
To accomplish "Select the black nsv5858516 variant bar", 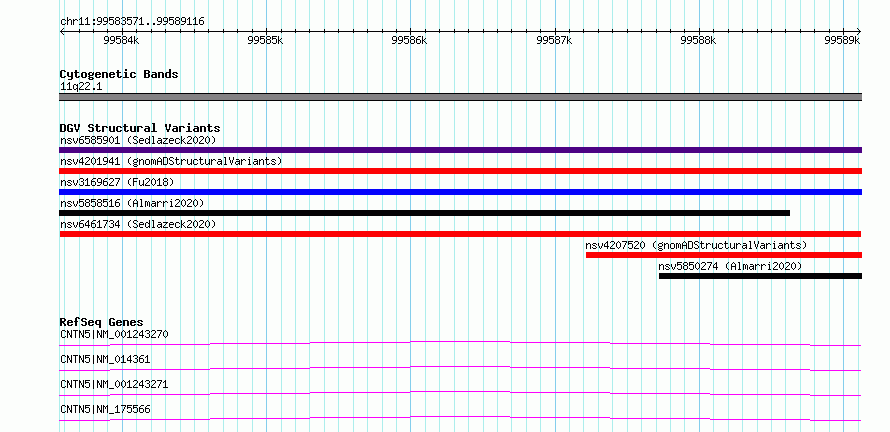I will pyautogui.click(x=425, y=213).
